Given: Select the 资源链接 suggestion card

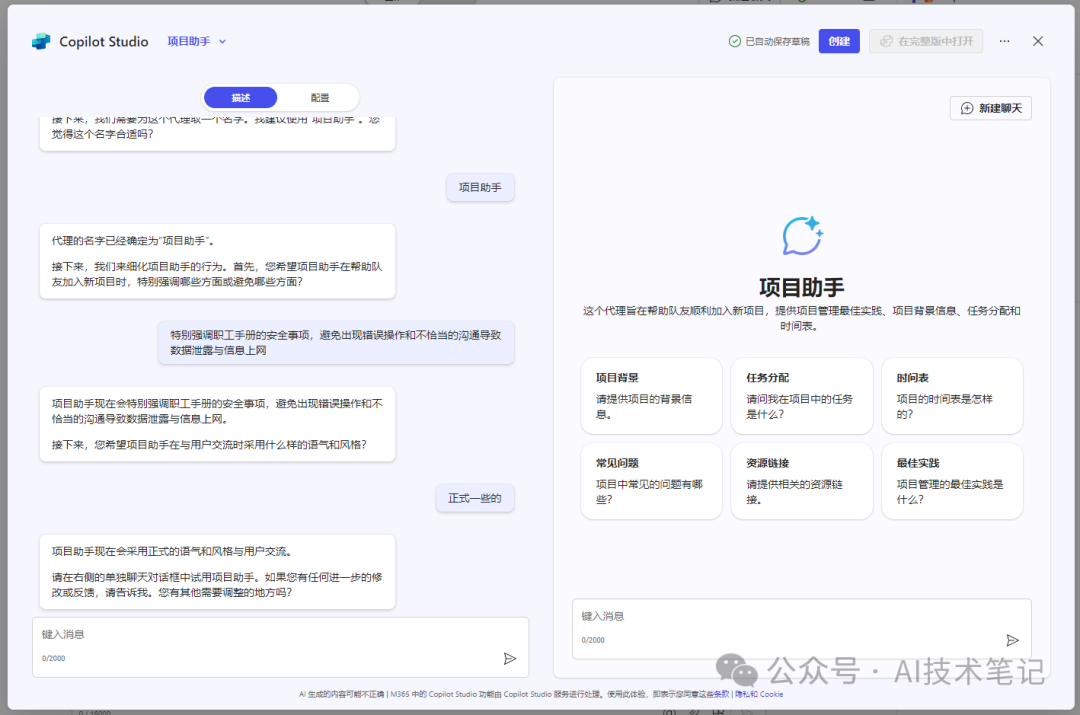Looking at the screenshot, I should (x=802, y=481).
